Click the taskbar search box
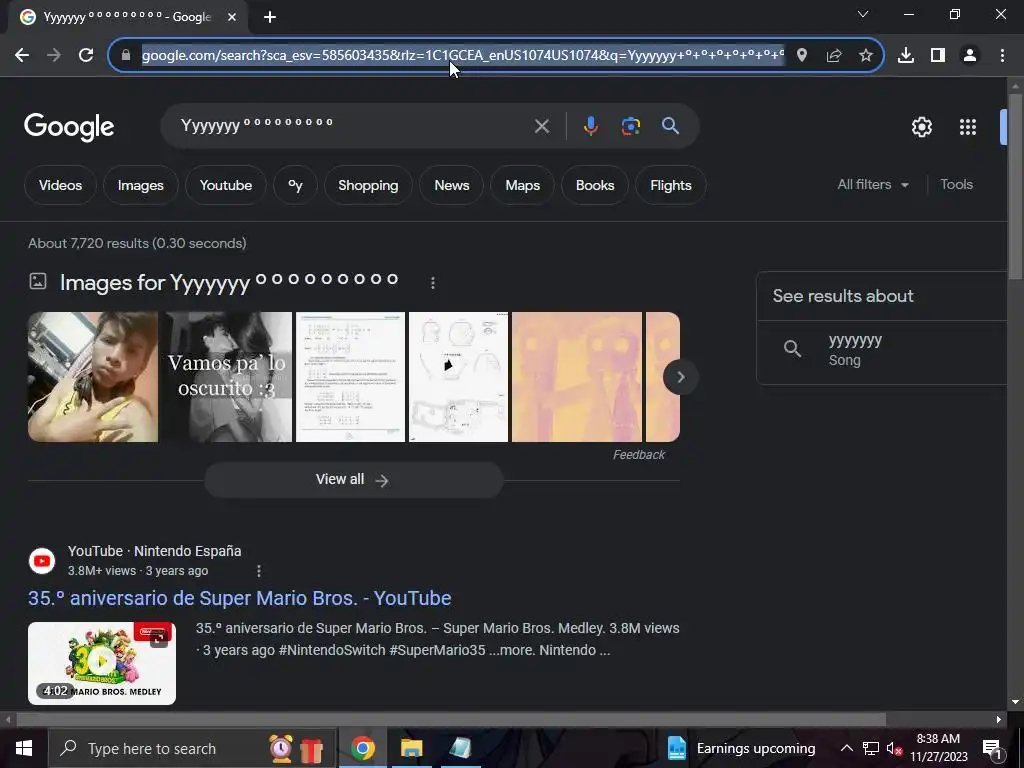Viewport: 1024px width, 768px height. click(193, 748)
